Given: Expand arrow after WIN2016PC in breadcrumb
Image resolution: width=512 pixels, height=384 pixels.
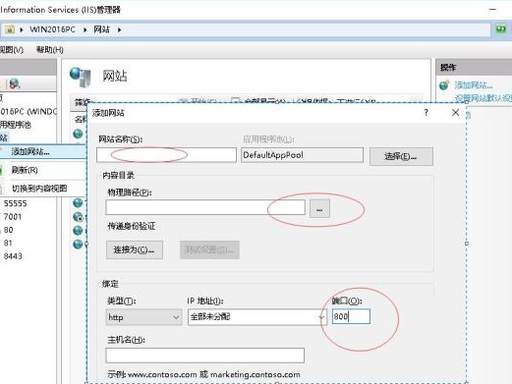Looking at the screenshot, I should point(85,30).
